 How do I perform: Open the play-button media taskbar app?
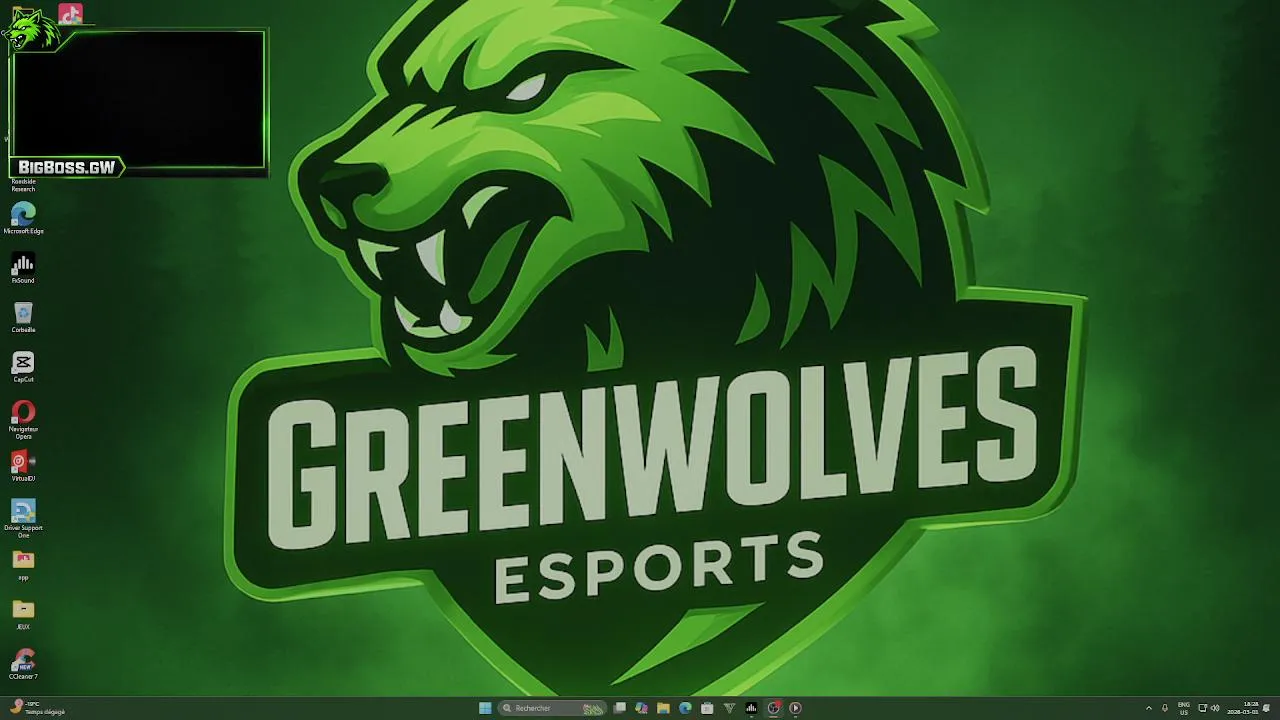click(795, 708)
